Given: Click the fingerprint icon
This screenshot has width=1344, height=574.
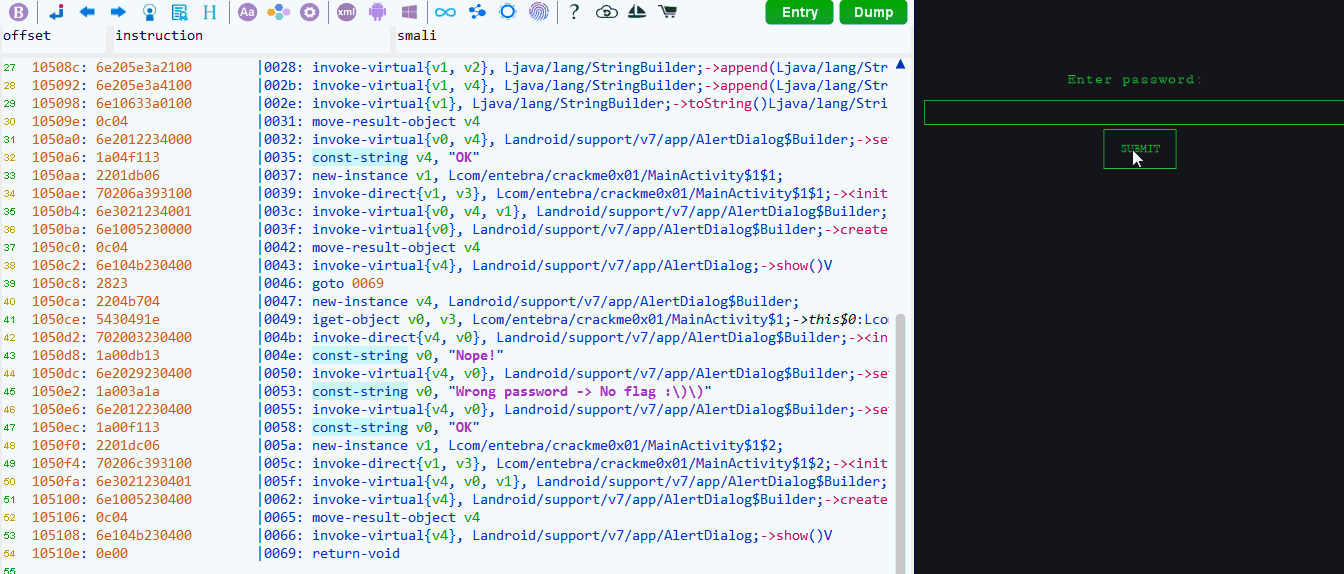Looking at the screenshot, I should (538, 12).
